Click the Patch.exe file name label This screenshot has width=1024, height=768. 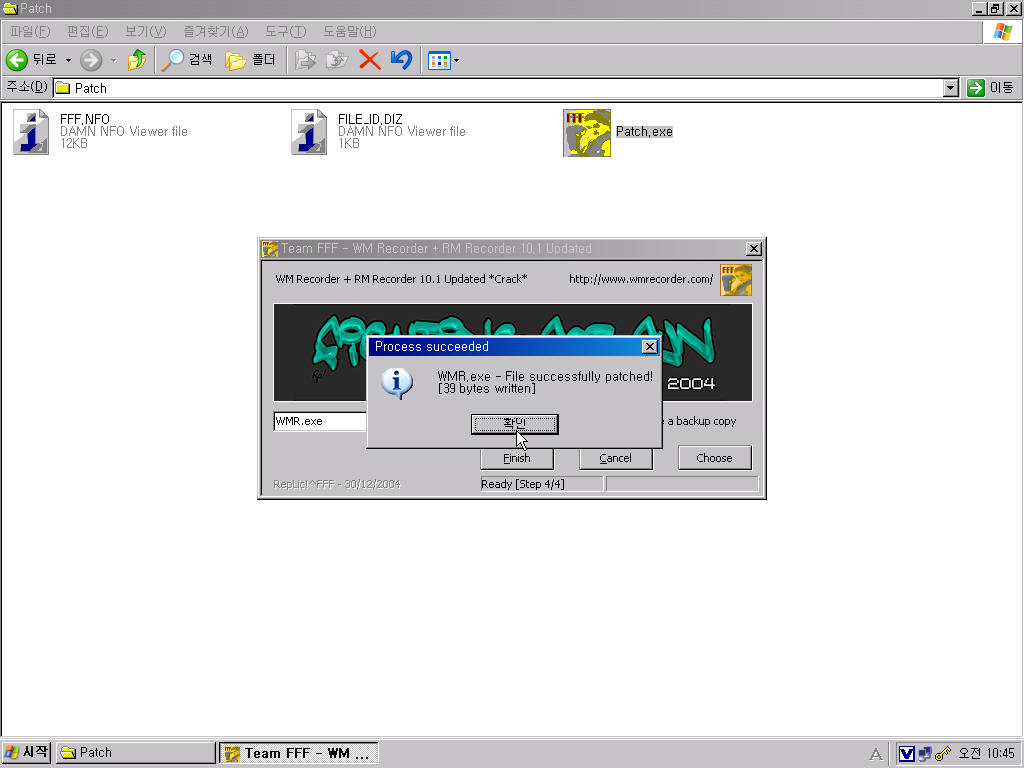click(x=644, y=132)
